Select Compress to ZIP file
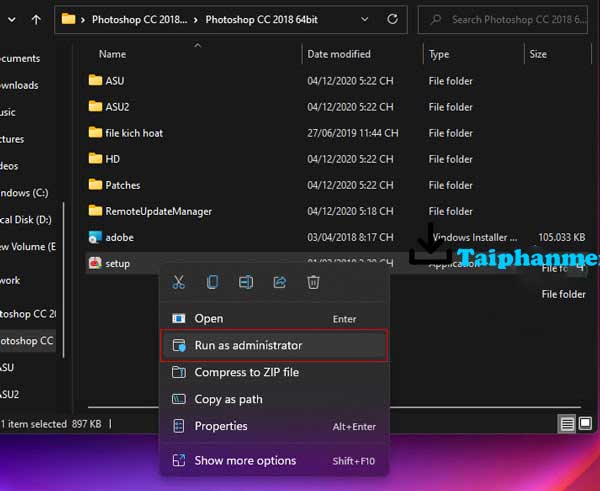Screen dimensions: 600x491 274,372
